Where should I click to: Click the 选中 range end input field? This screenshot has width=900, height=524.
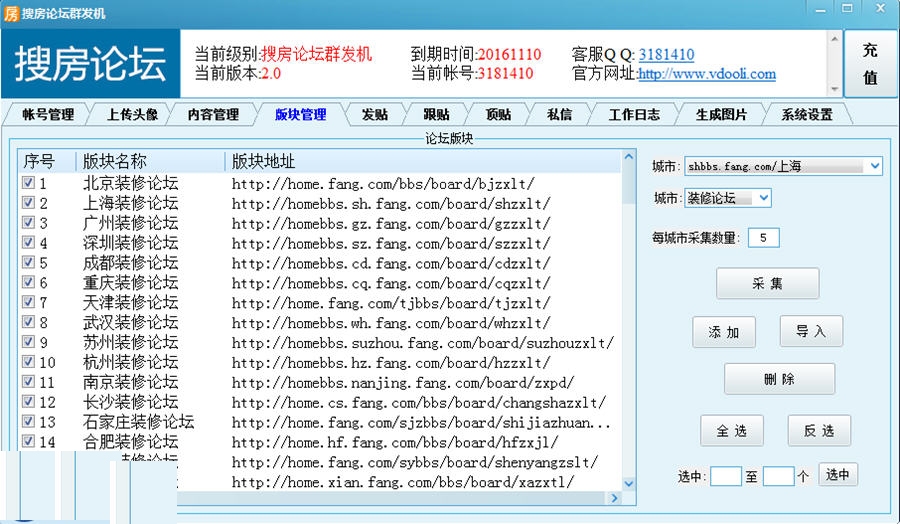[778, 476]
